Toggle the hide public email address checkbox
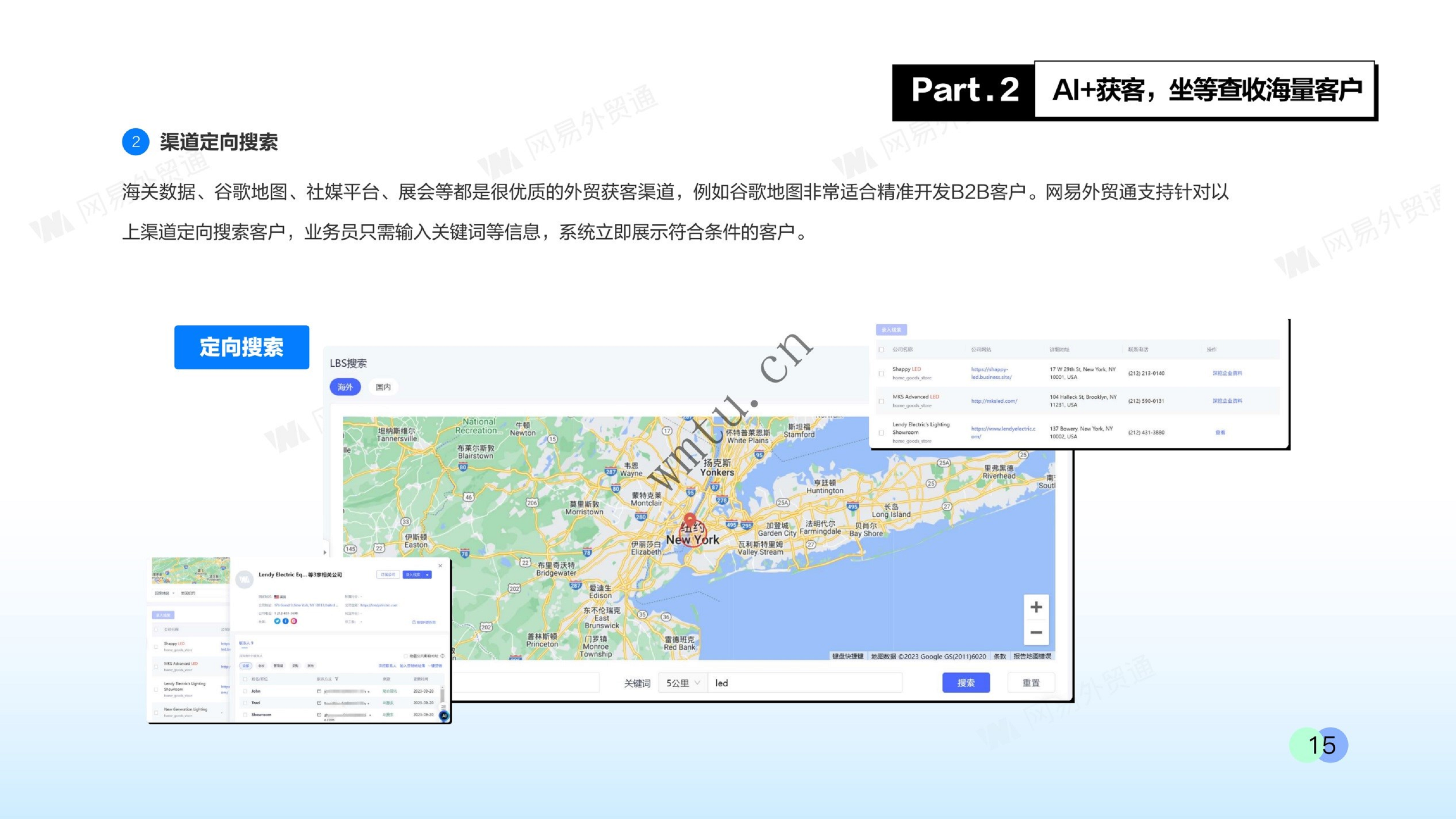This screenshot has width=1456, height=819. pyautogui.click(x=406, y=656)
